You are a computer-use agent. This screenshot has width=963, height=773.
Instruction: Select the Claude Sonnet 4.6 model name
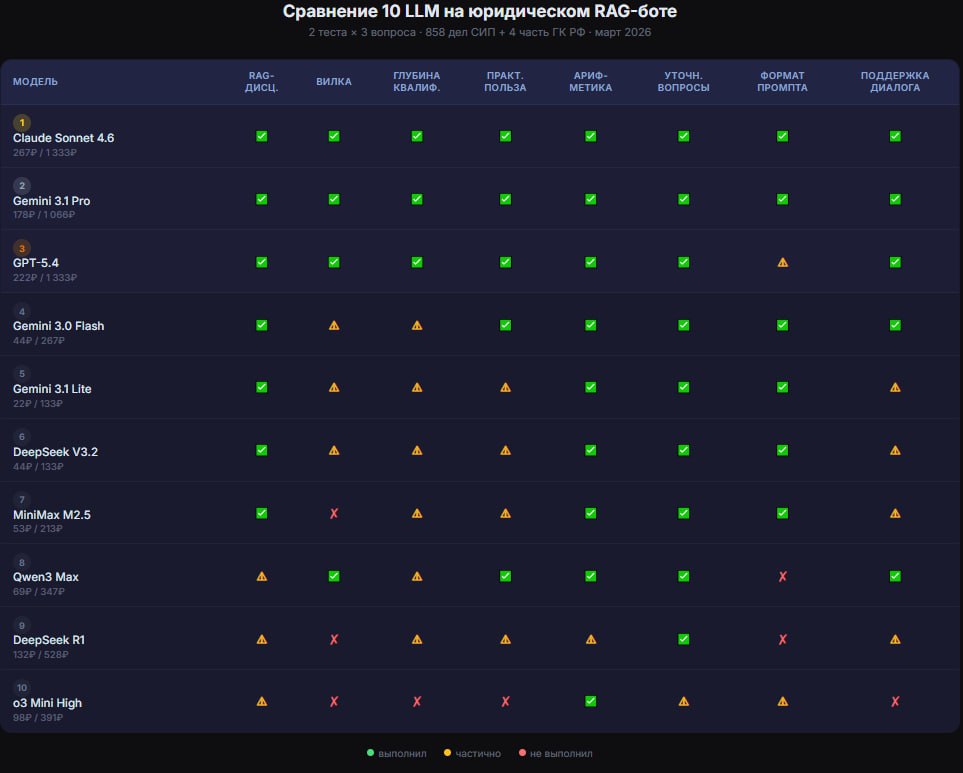(x=64, y=138)
